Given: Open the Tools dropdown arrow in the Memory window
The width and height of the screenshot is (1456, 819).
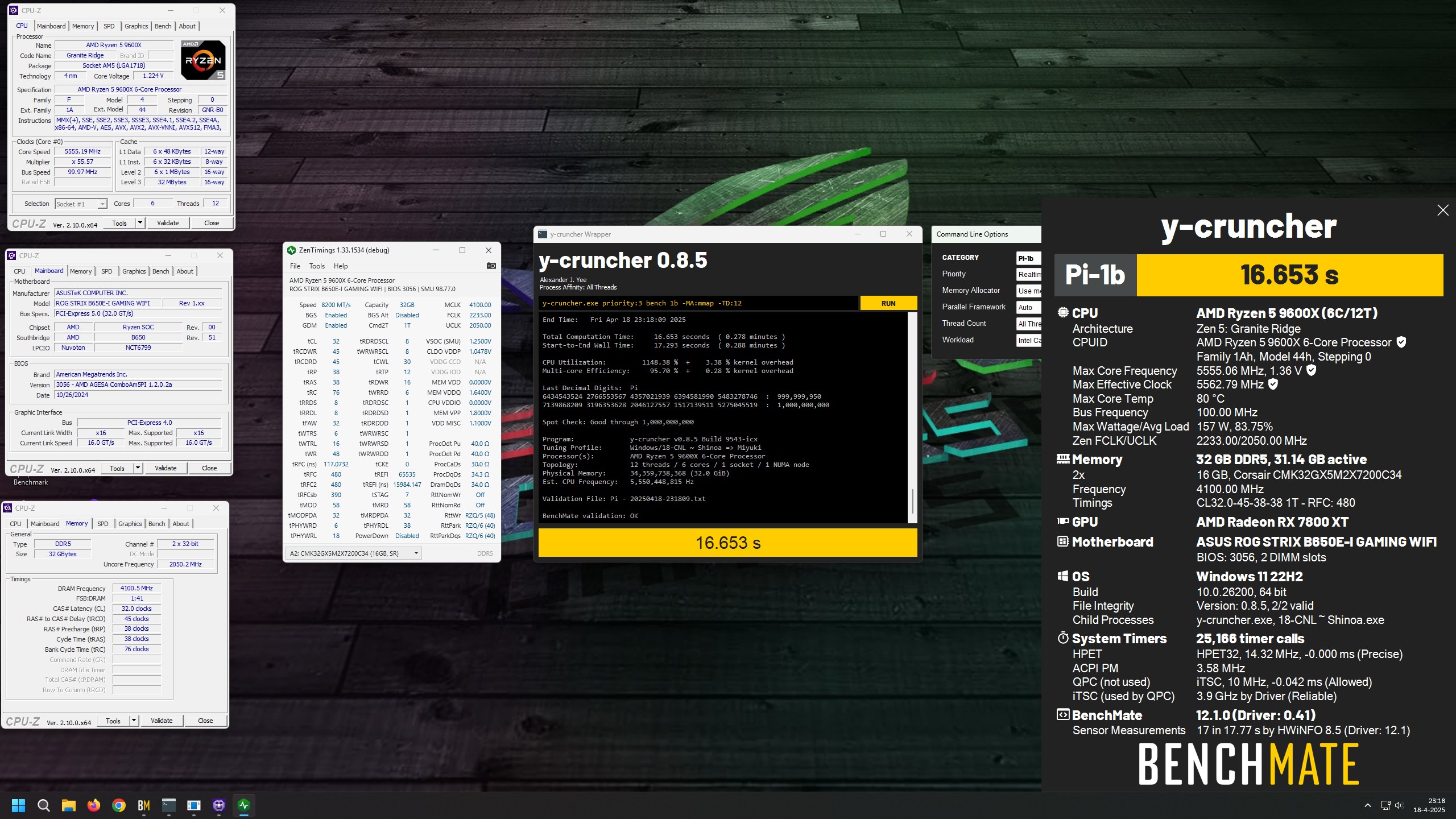Looking at the screenshot, I should coord(134,721).
